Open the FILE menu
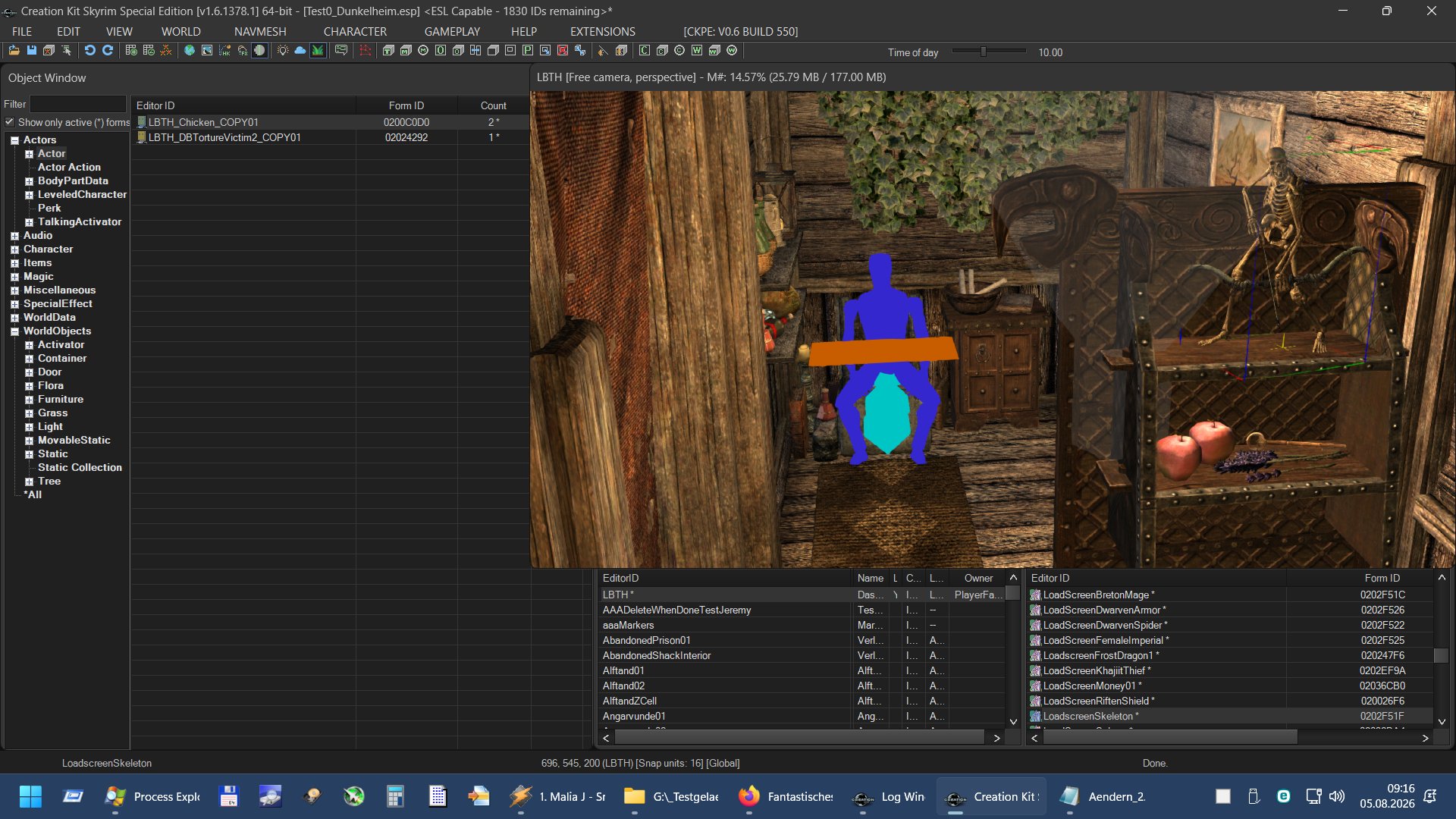Image resolution: width=1456 pixels, height=819 pixels. pyautogui.click(x=22, y=31)
